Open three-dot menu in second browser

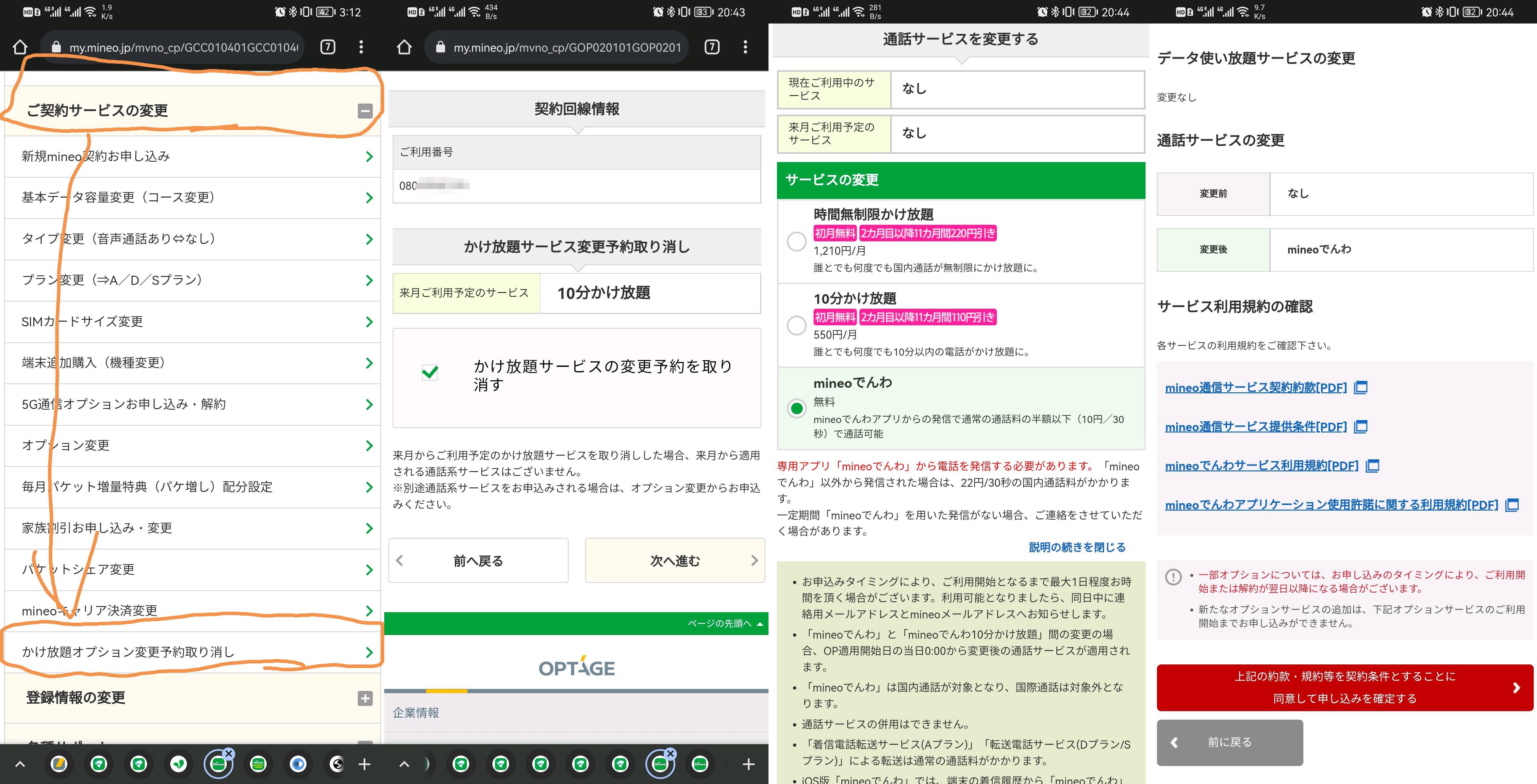pyautogui.click(x=745, y=47)
